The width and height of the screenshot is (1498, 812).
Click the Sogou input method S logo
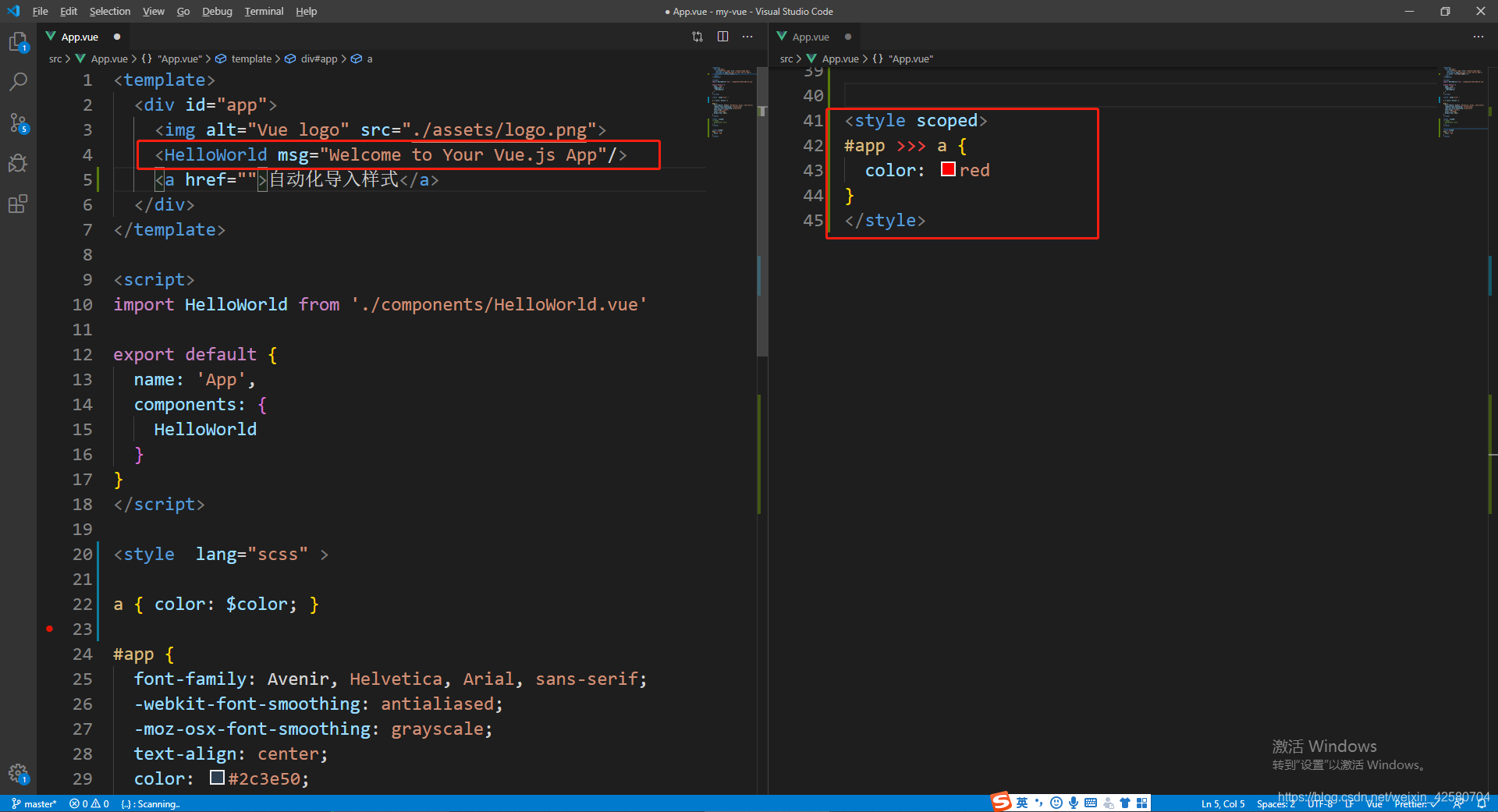[1001, 802]
